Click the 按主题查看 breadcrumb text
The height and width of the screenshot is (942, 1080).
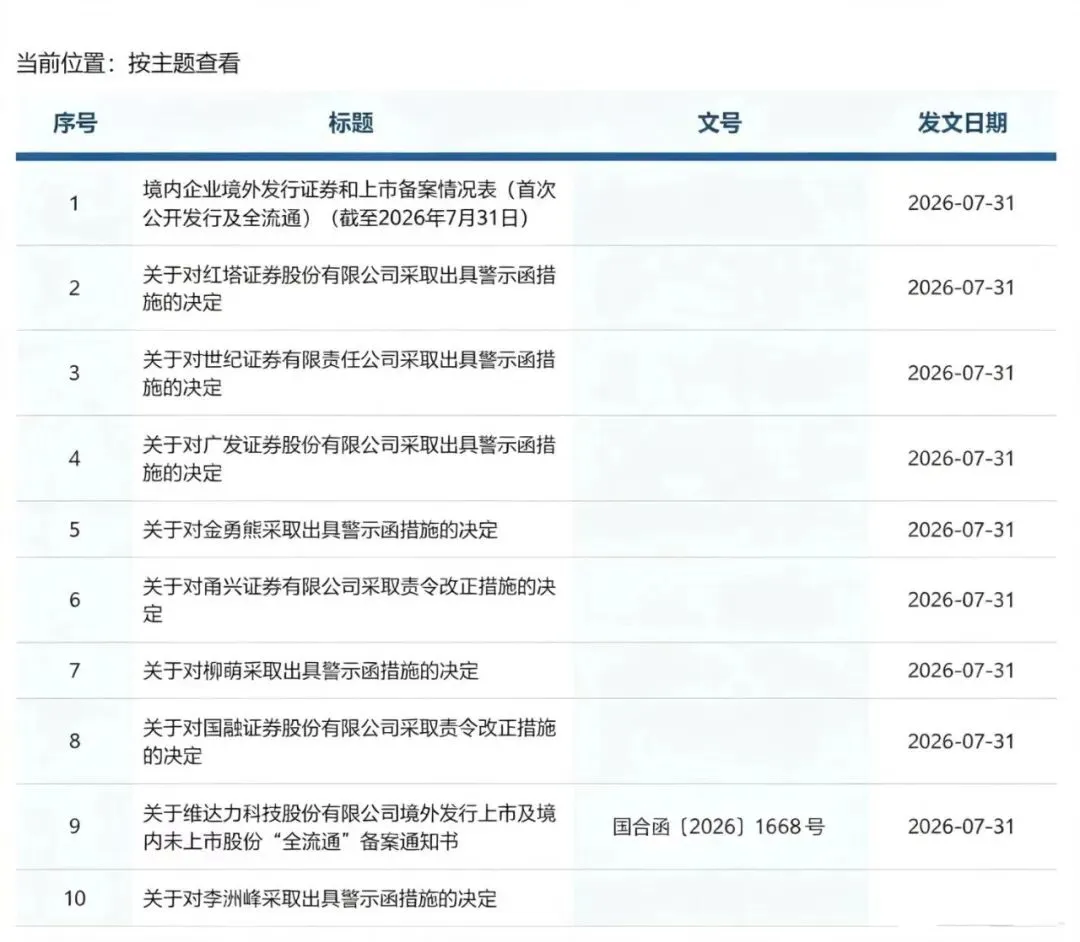(184, 63)
